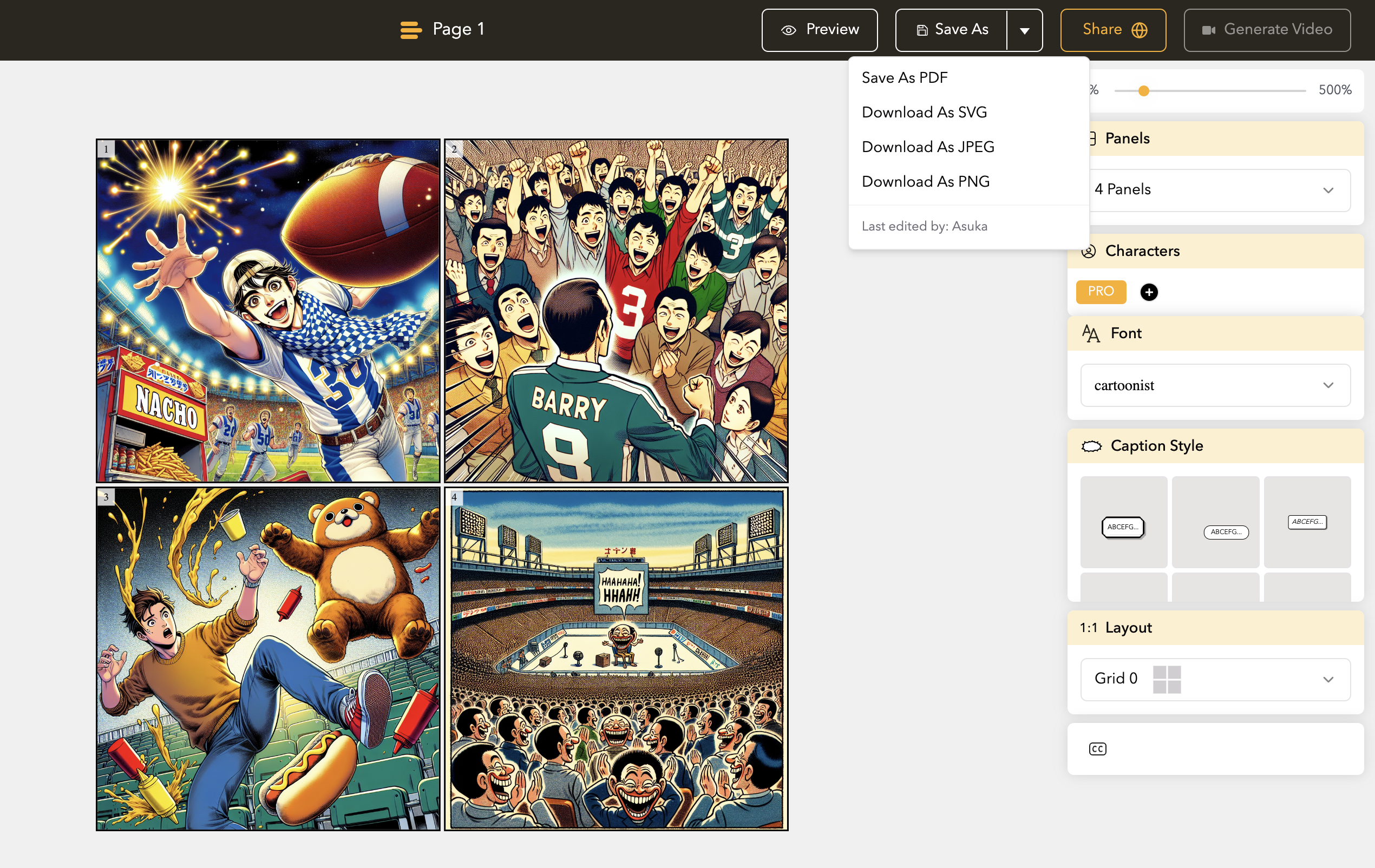
Task: Select comic panel 3 with bear
Action: (x=268, y=659)
